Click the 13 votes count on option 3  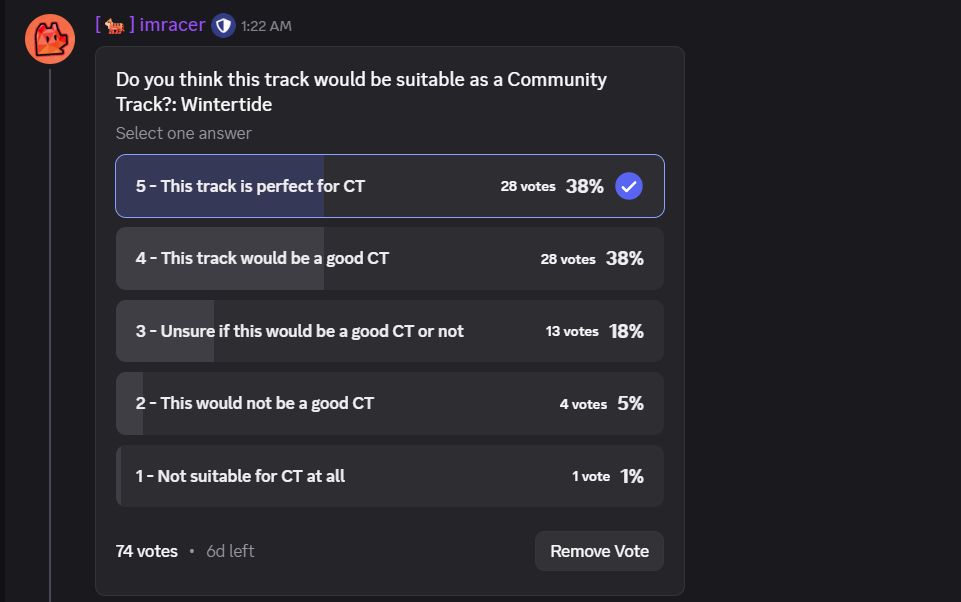tap(572, 332)
